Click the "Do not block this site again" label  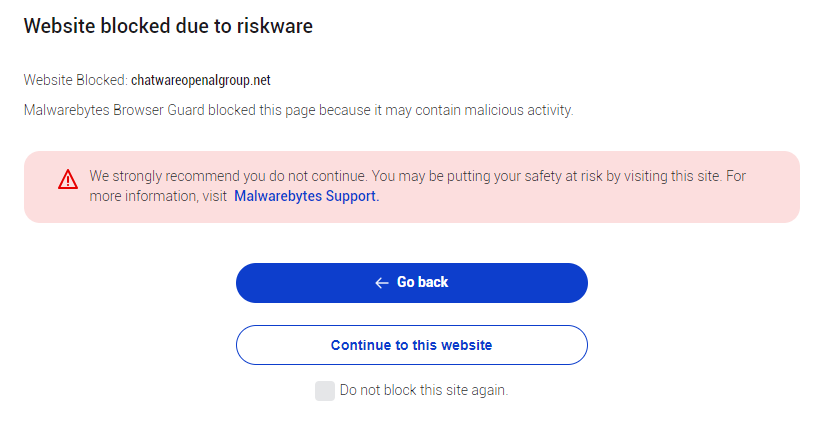(424, 390)
